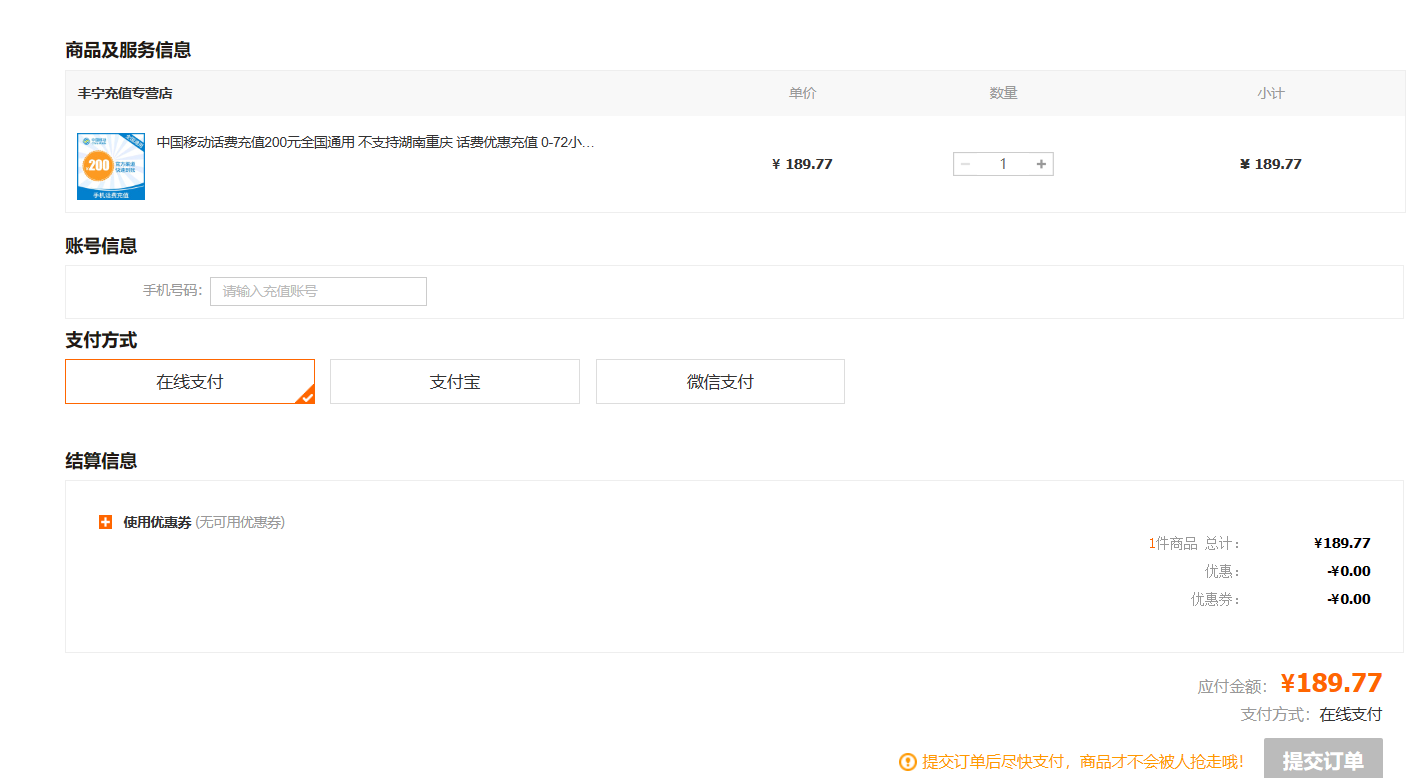Increase quantity with the plus button
Image resolution: width=1423 pixels, height=778 pixels.
click(1041, 164)
